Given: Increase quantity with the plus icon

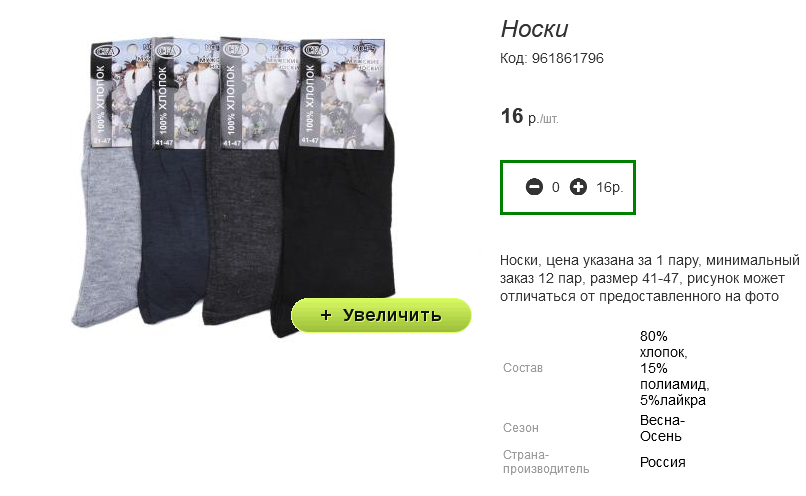Looking at the screenshot, I should coord(578,187).
